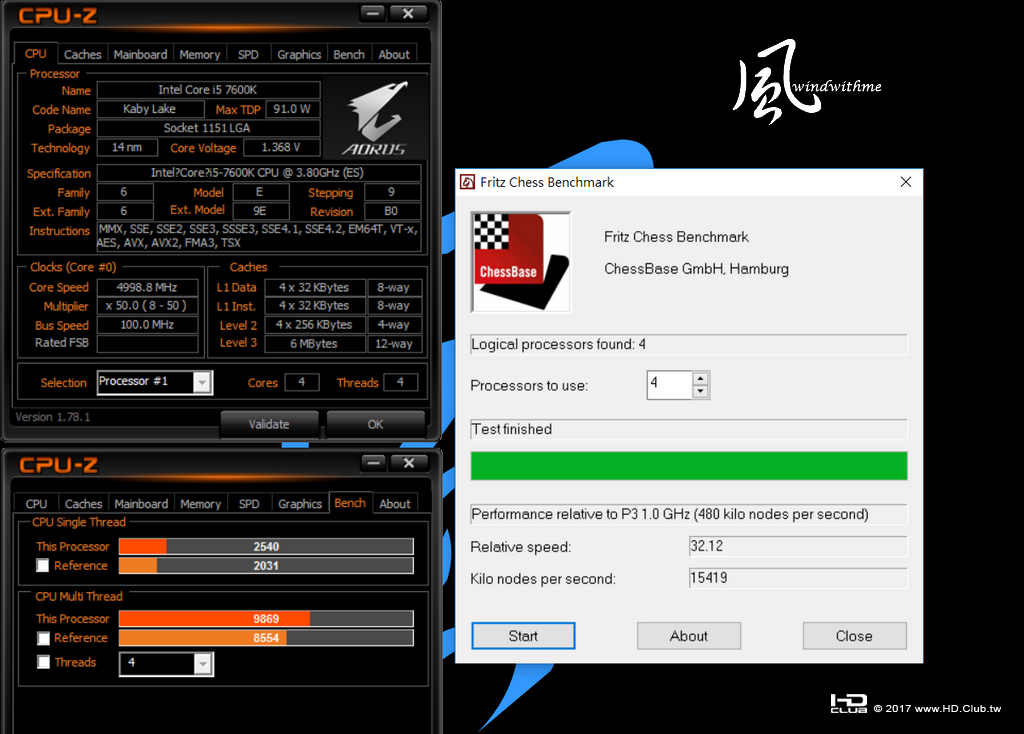Click Close button in Fritz Chess Benchmark
Viewport: 1024px width, 734px height.
tap(854, 635)
